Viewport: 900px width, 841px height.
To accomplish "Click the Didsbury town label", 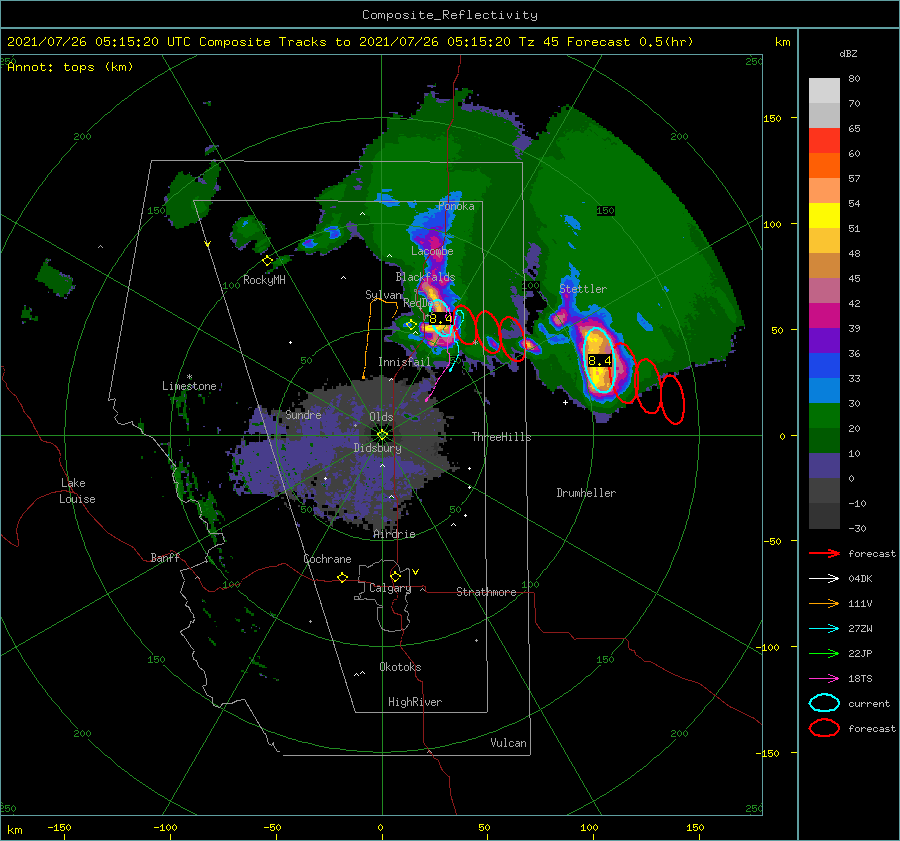I will click(378, 448).
